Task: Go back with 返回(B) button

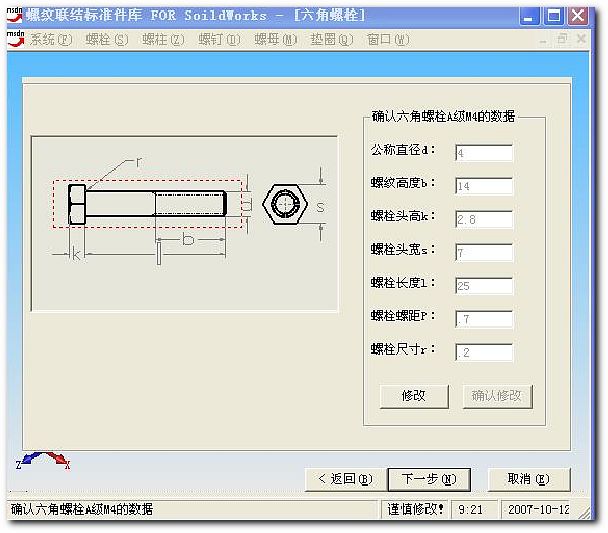Action: click(x=345, y=479)
